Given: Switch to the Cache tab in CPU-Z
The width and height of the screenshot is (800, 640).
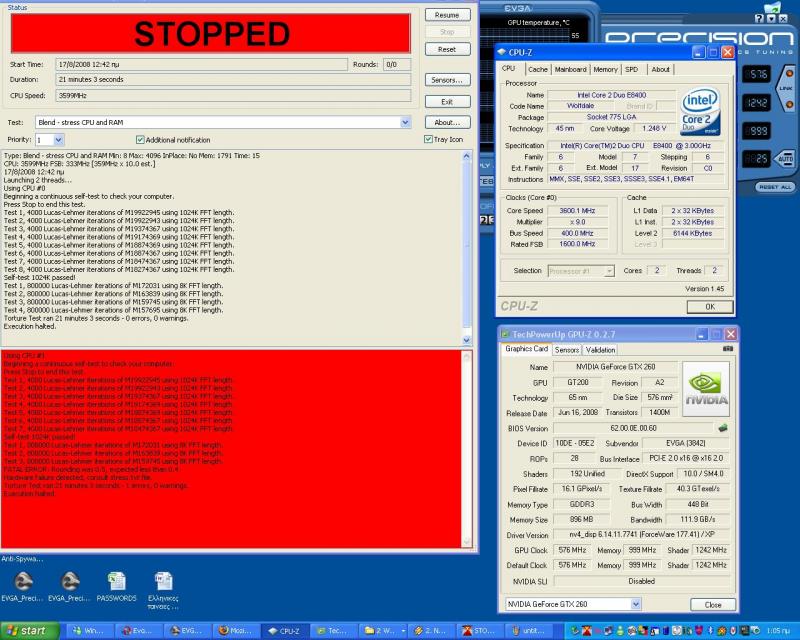Looking at the screenshot, I should pos(538,69).
